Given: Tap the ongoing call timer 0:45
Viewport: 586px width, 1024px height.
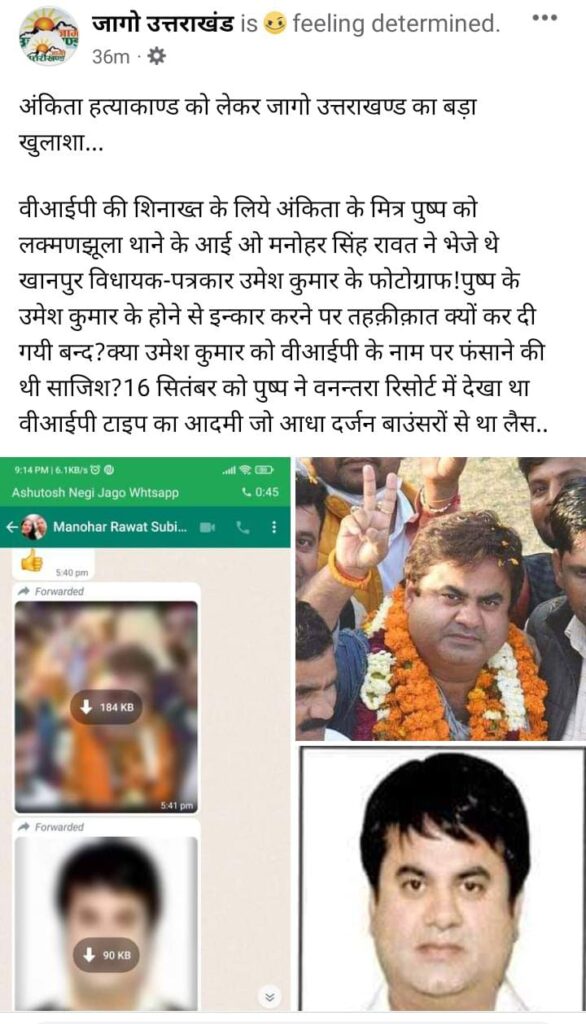Looking at the screenshot, I should click(x=260, y=492).
